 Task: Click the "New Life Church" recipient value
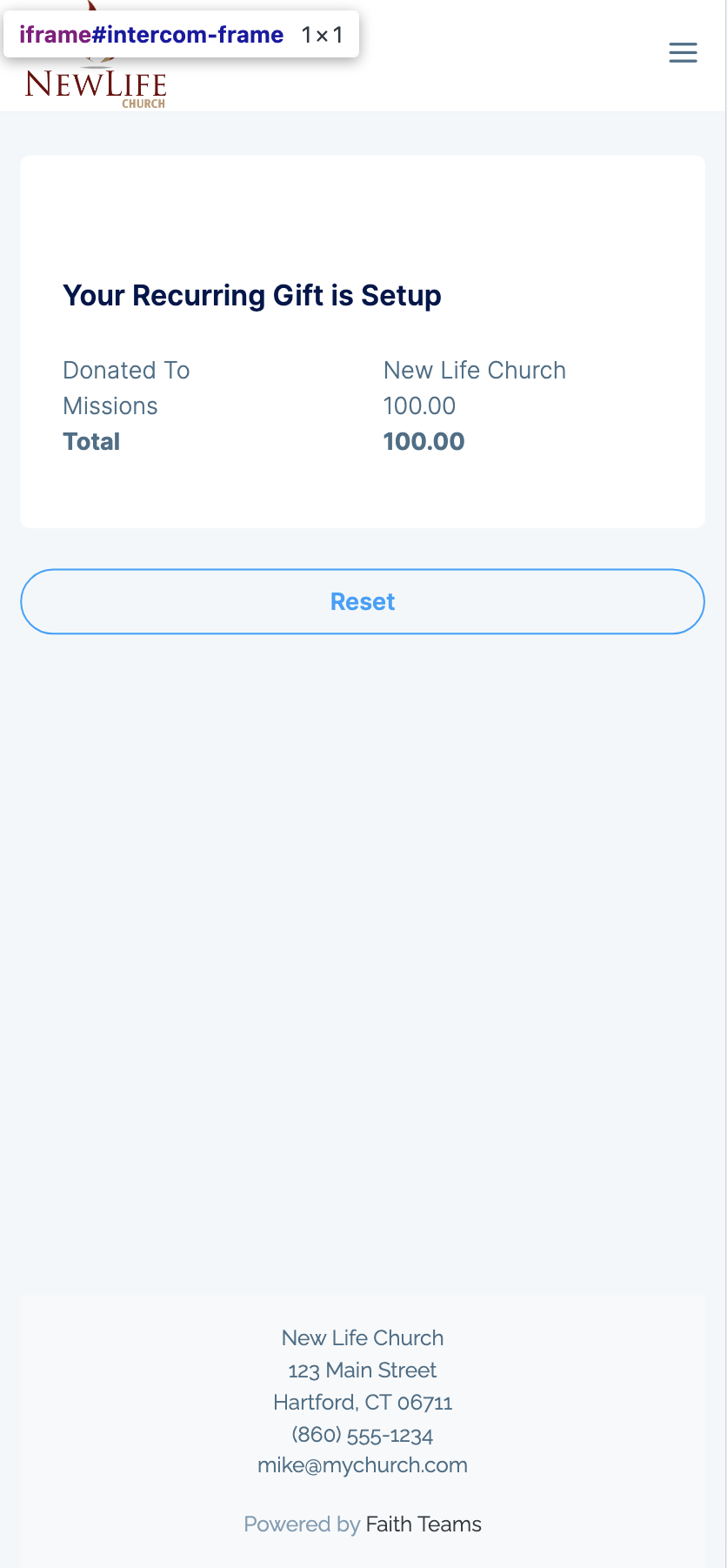coord(475,371)
